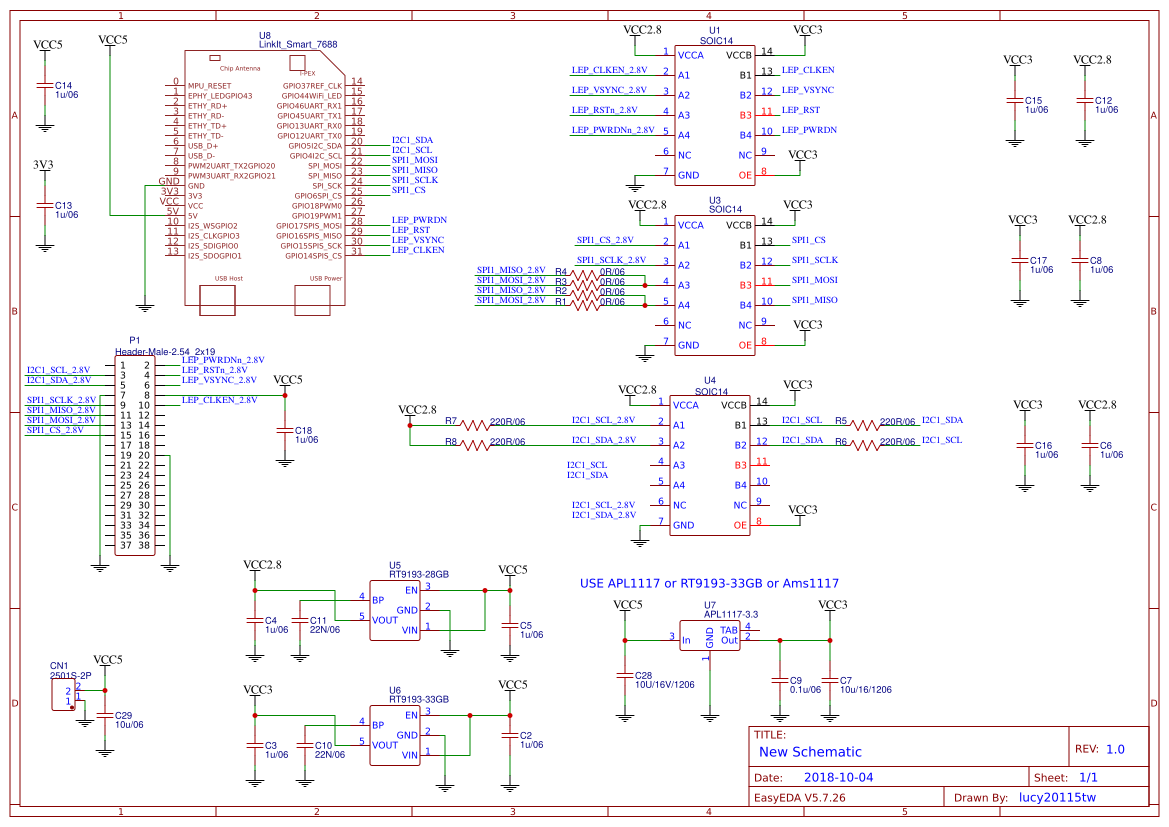Select the U7 APL1117-3.3 regulator label

coord(731,610)
